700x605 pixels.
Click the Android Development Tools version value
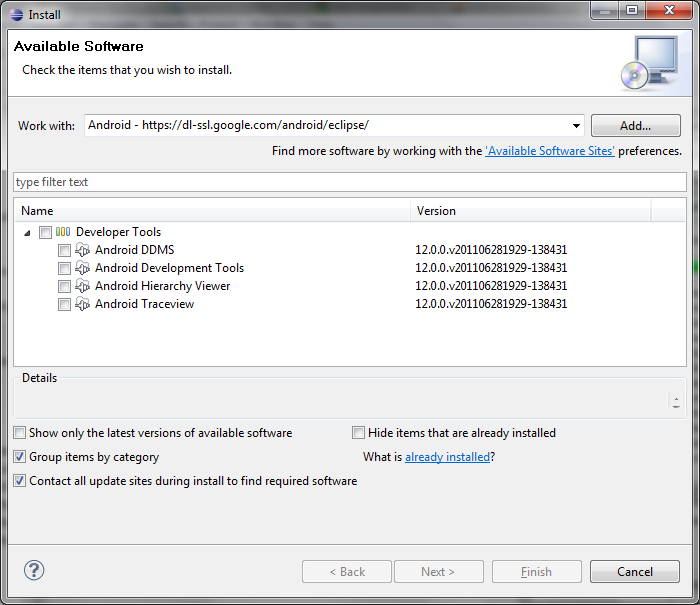point(491,268)
